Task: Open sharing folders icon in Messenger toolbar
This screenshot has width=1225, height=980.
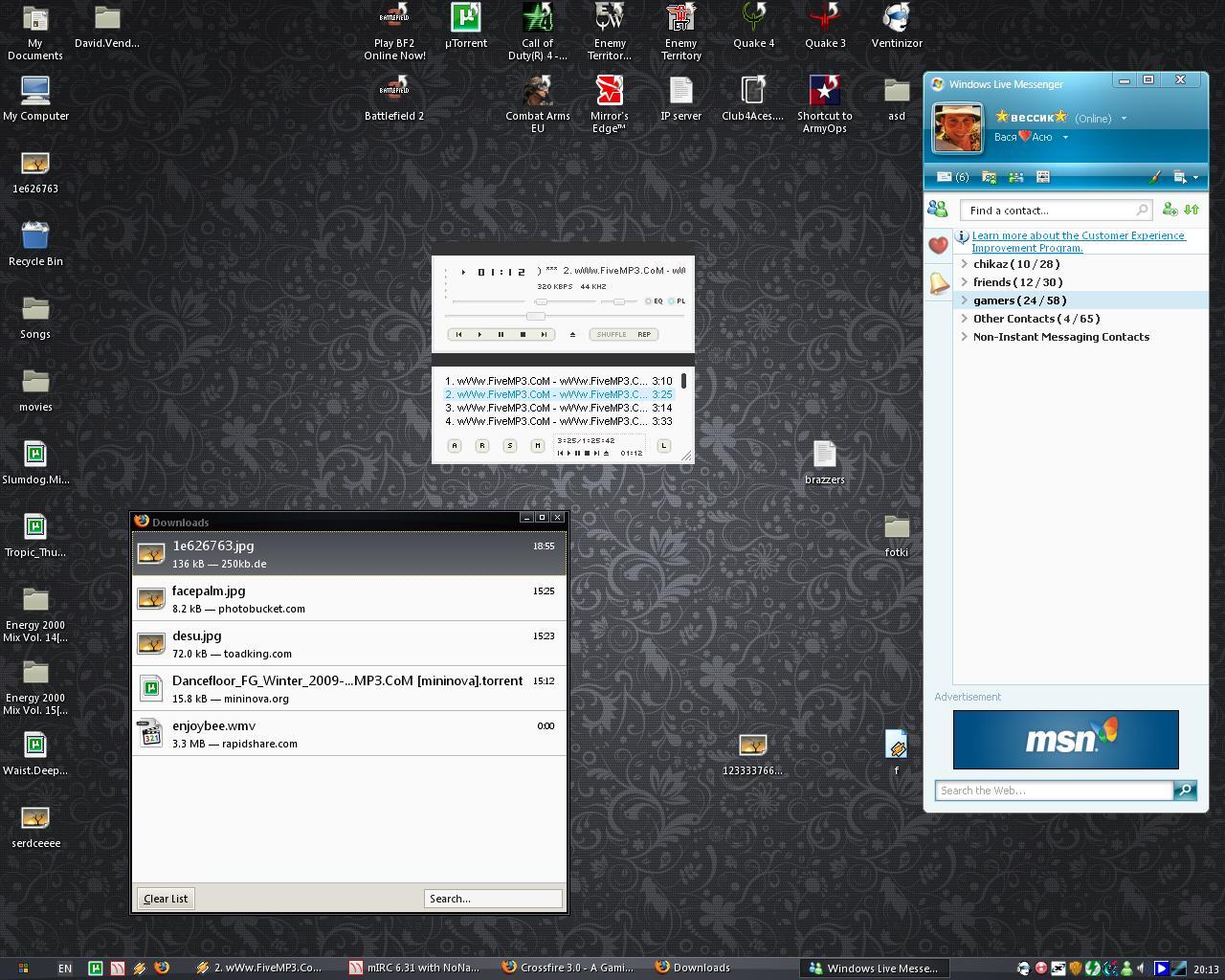Action: coord(989,177)
